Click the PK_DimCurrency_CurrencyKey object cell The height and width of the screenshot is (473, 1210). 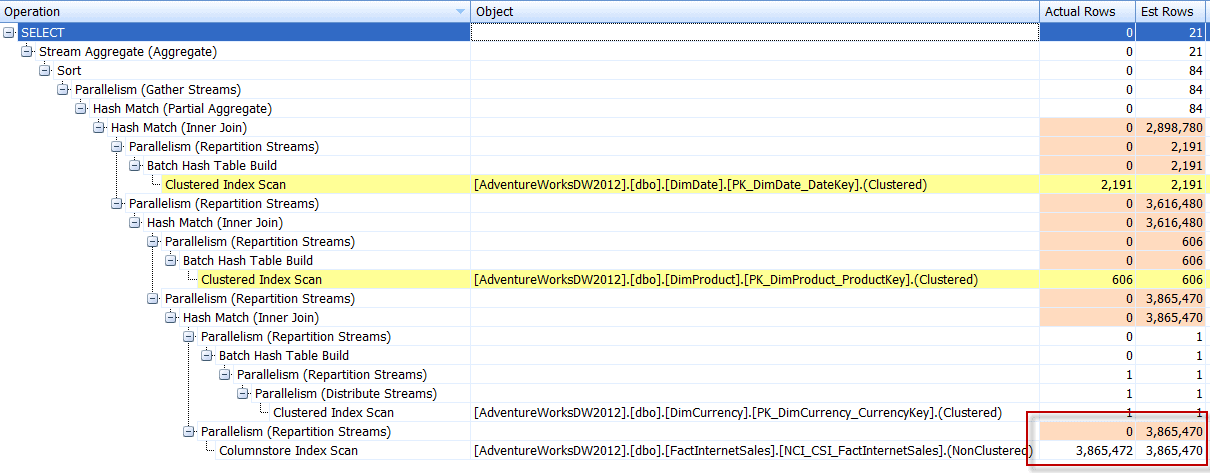coord(755,412)
